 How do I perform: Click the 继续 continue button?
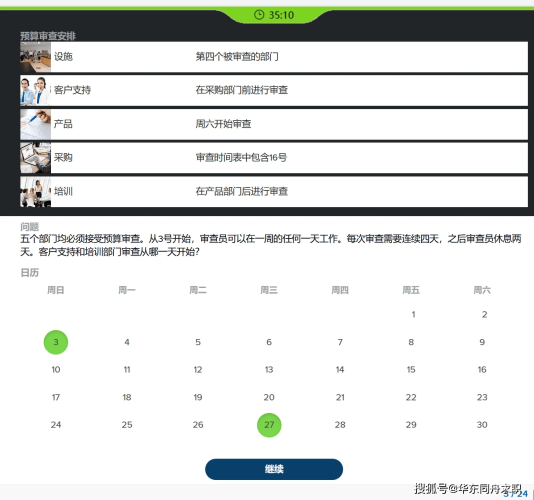274,469
